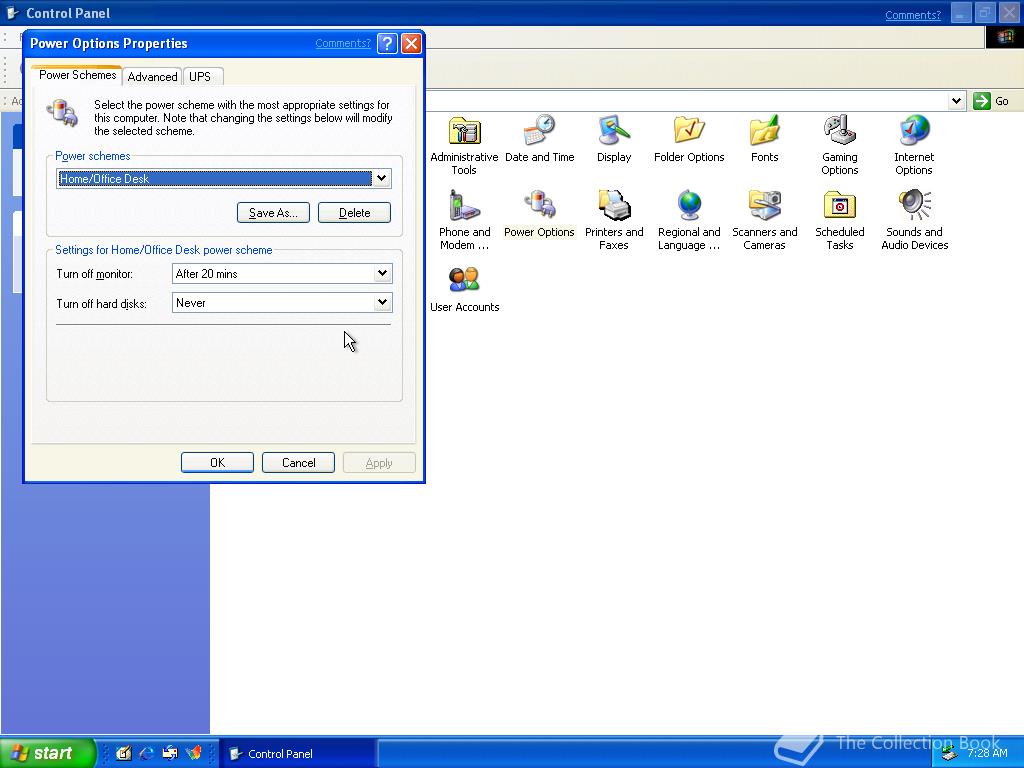Click the first quick launch icon beside Start
This screenshot has width=1024, height=768.
tap(123, 753)
